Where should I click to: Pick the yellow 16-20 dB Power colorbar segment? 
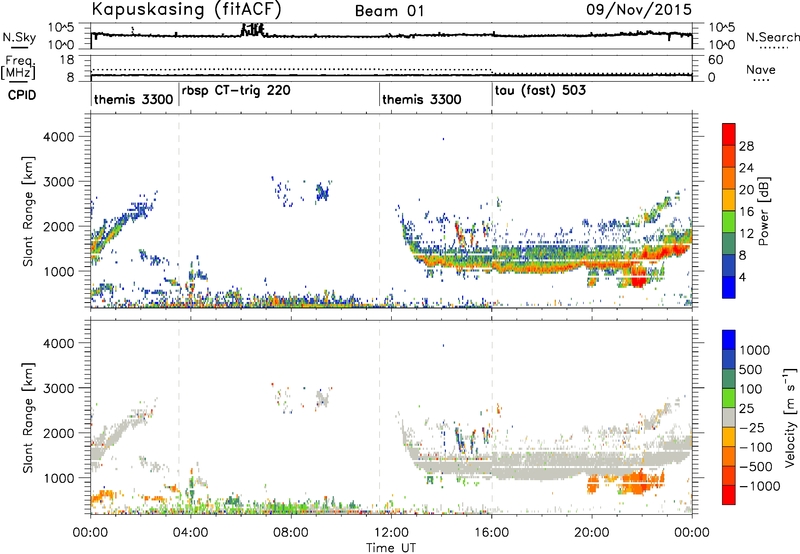point(729,199)
